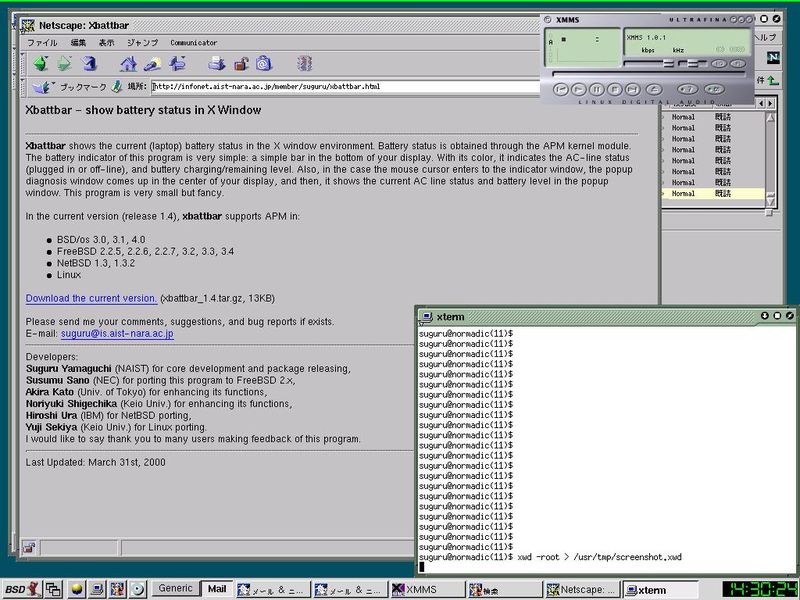Viewport: 800px width, 600px height.
Task: Go to Home in Netscape toolbar
Action: (129, 64)
